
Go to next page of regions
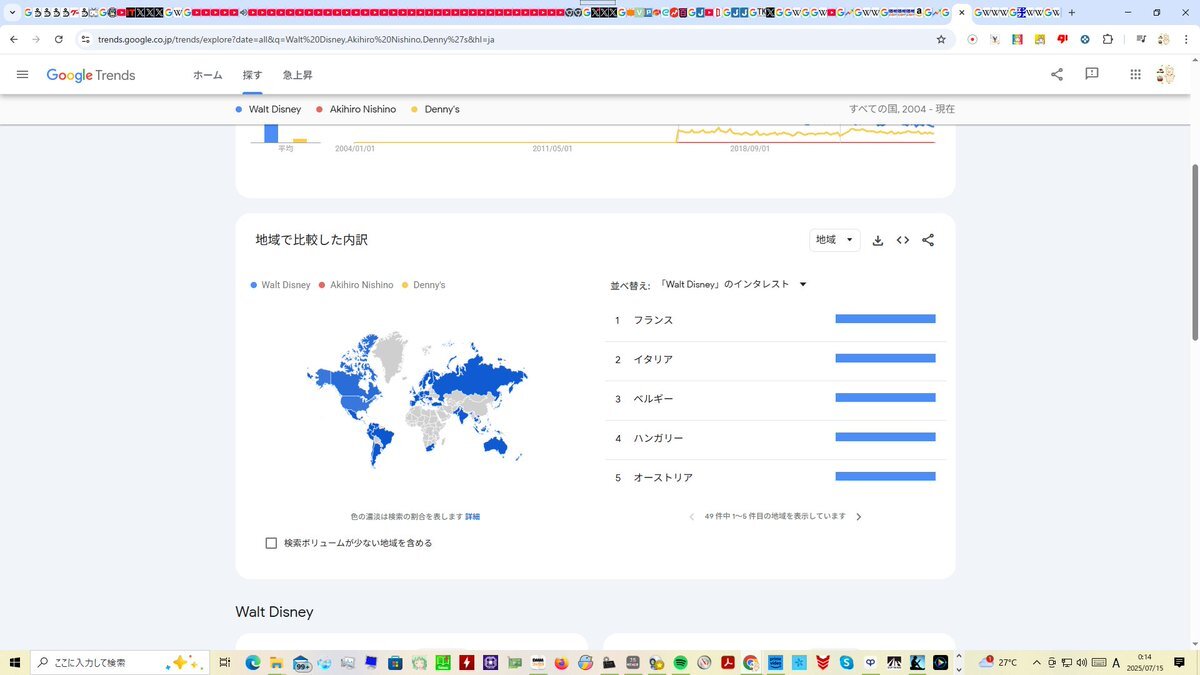(858, 517)
